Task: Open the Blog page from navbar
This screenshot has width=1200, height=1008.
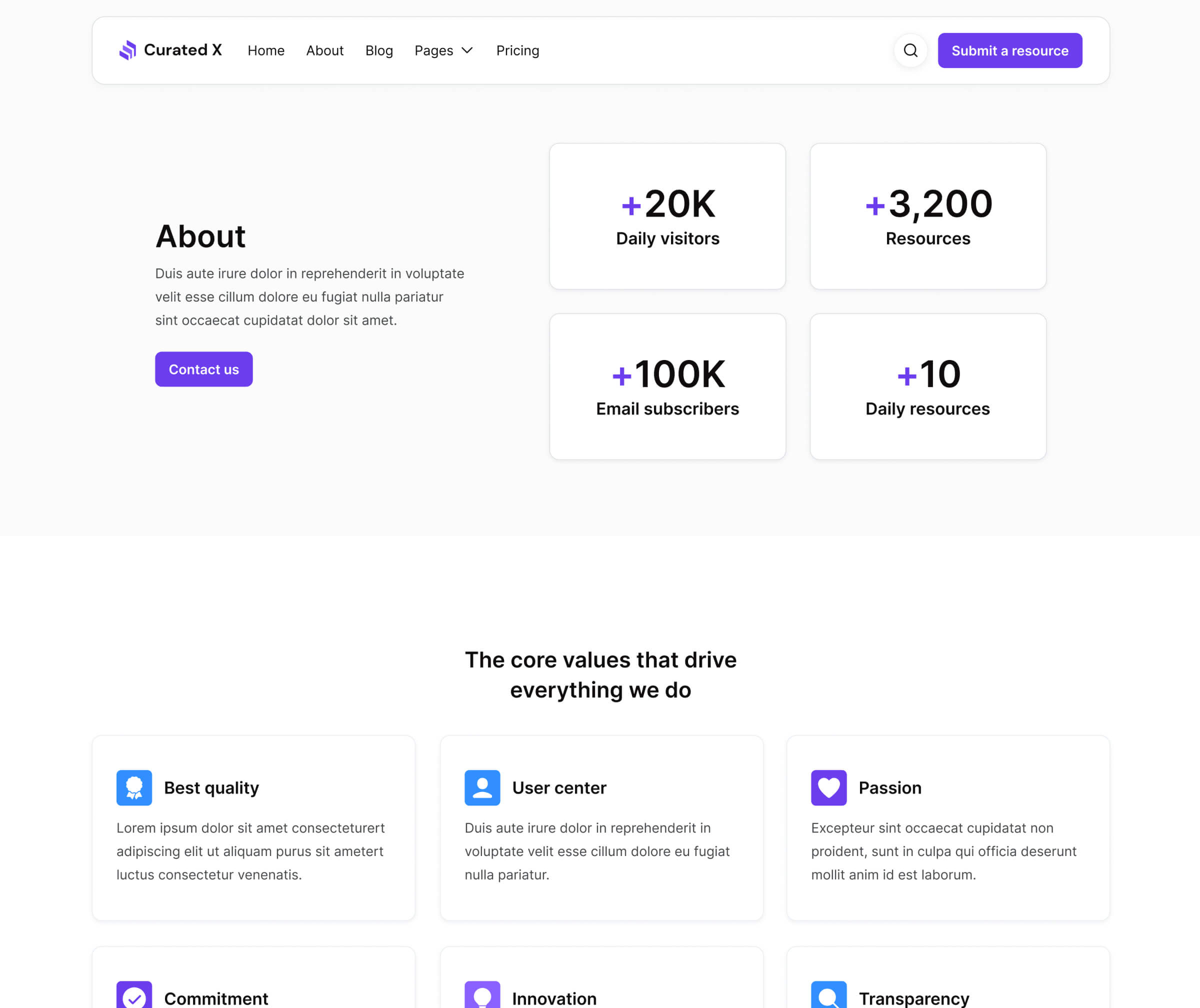Action: point(379,50)
